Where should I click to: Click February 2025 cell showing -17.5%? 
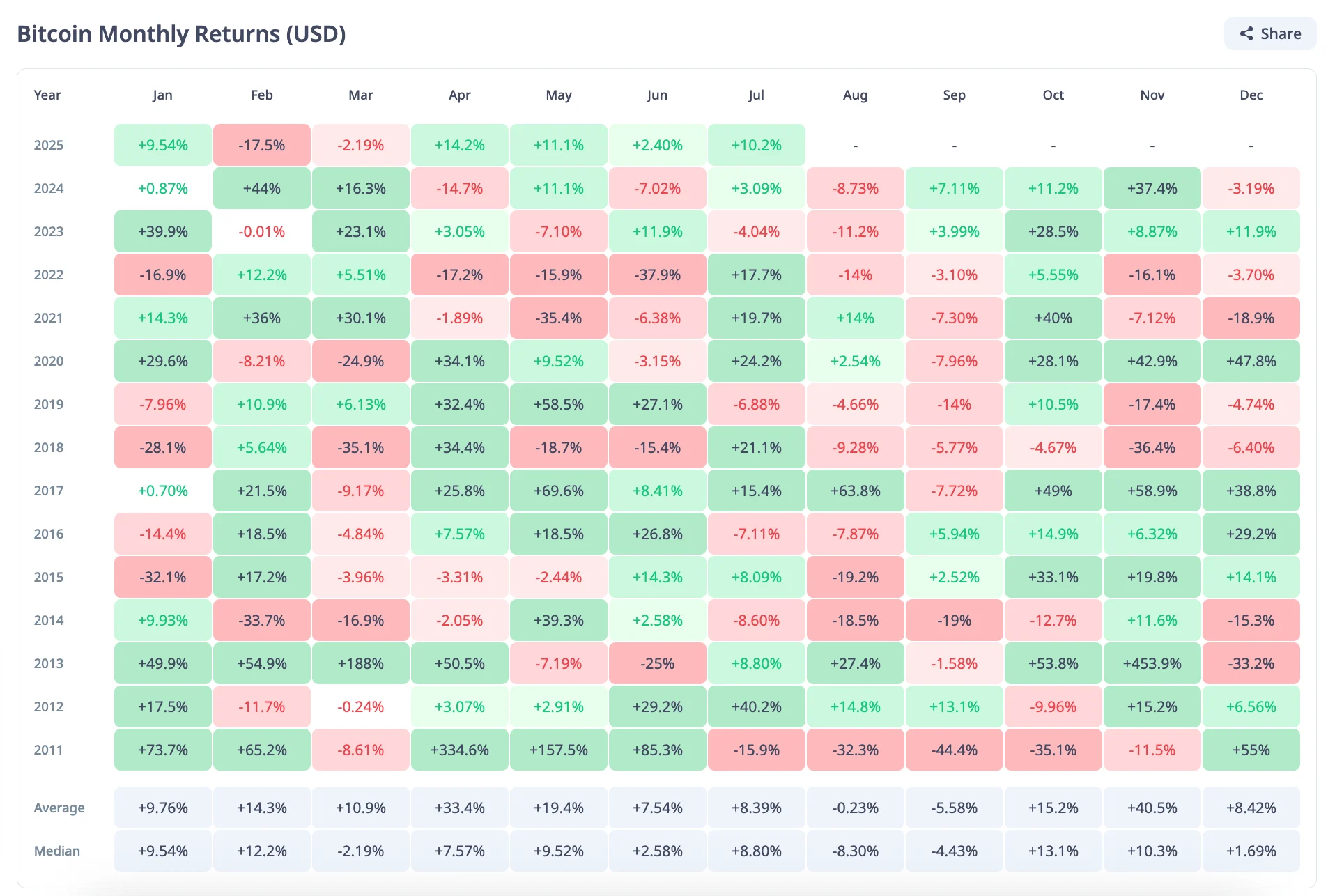[x=261, y=146]
